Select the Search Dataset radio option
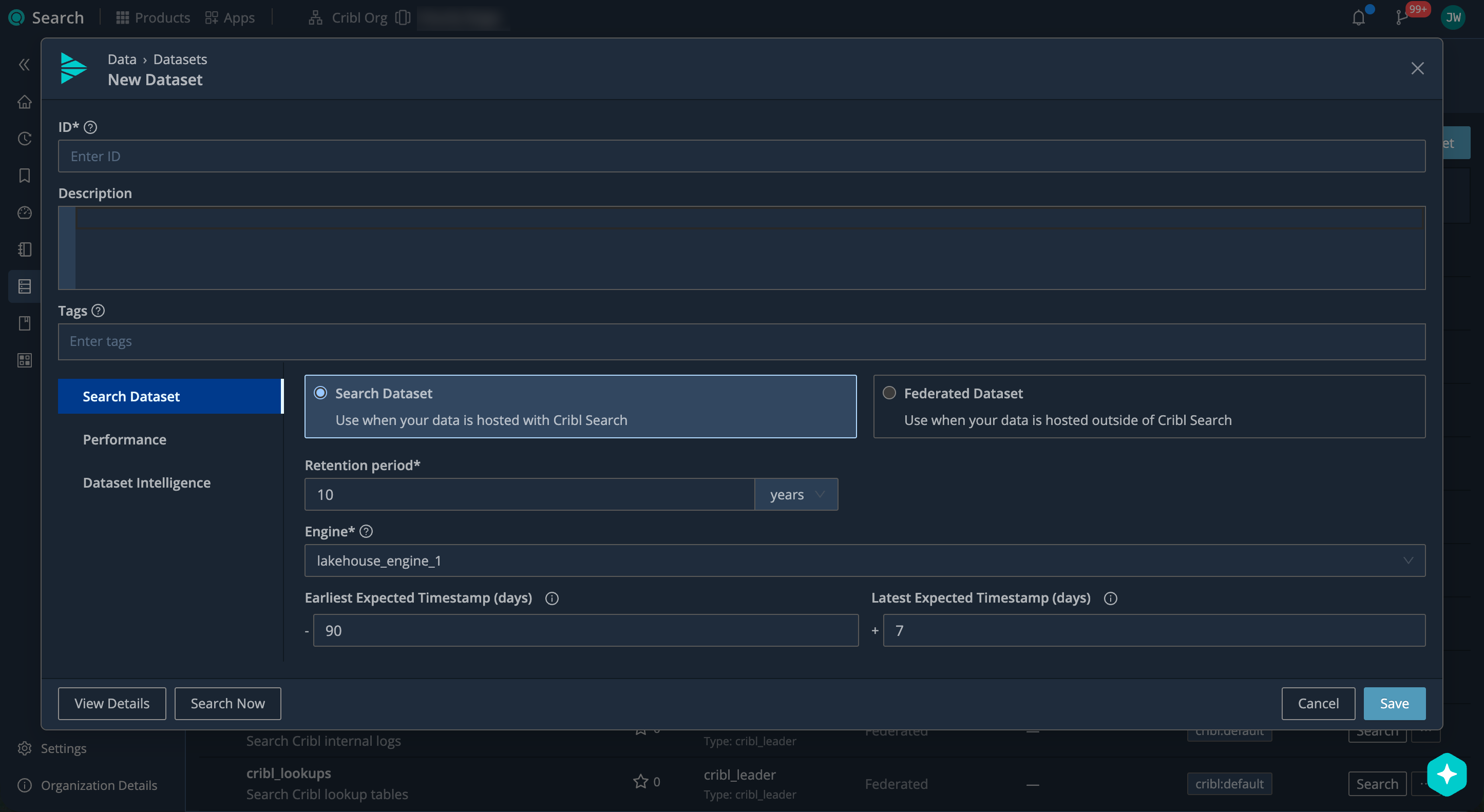 [x=320, y=393]
